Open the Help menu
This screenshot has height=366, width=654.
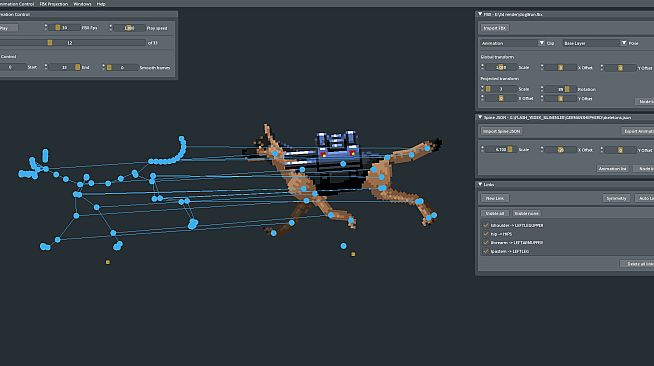(101, 4)
